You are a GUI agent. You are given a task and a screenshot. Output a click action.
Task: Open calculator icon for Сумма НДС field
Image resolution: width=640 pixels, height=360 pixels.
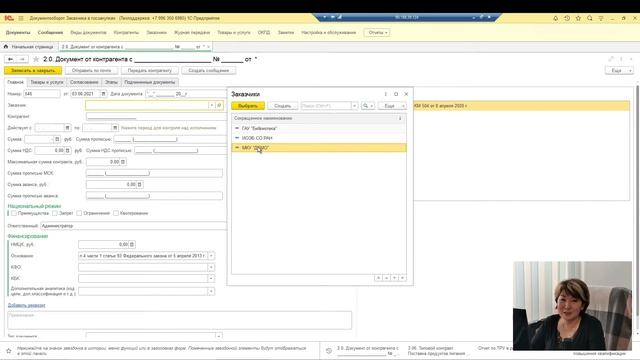(68, 151)
